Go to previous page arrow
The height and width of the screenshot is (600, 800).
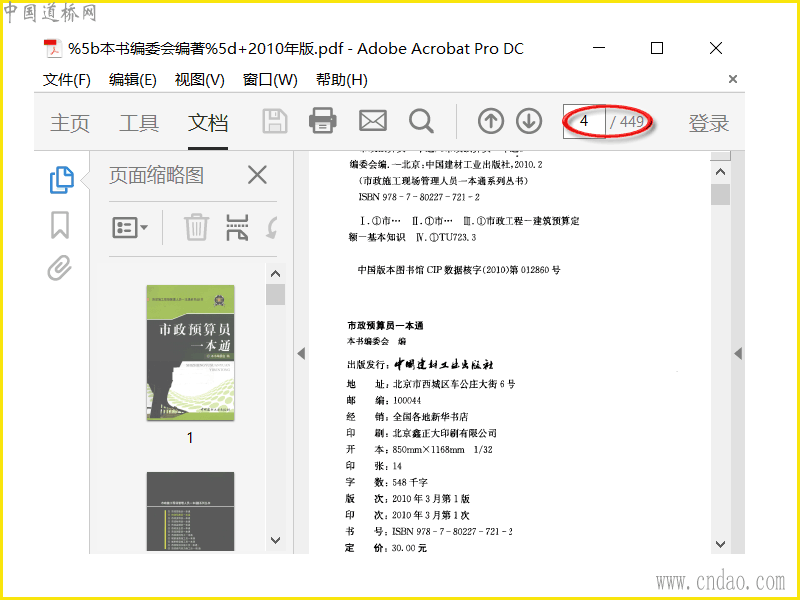491,121
